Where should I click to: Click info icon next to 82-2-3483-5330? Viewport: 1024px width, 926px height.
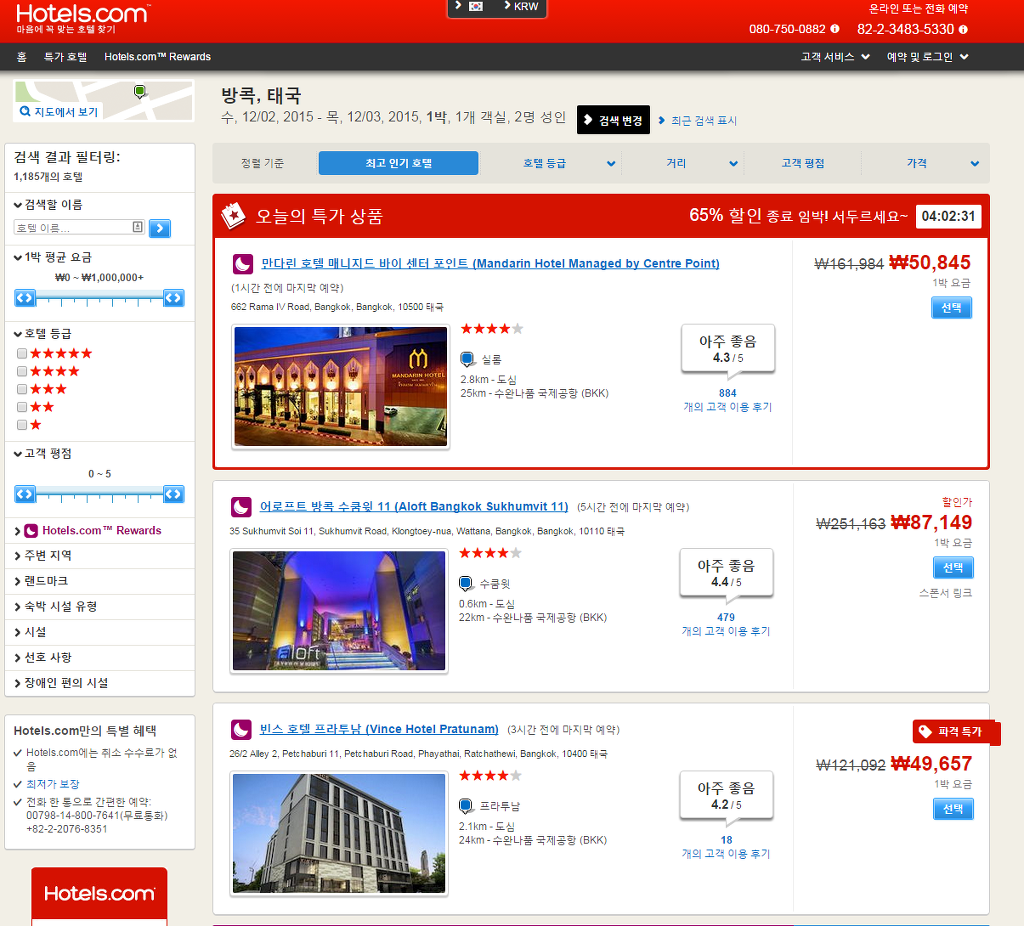click(963, 29)
